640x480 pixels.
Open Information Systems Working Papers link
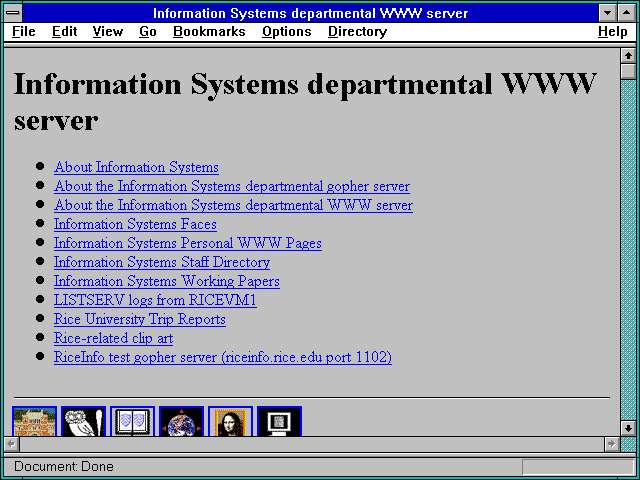click(x=167, y=282)
